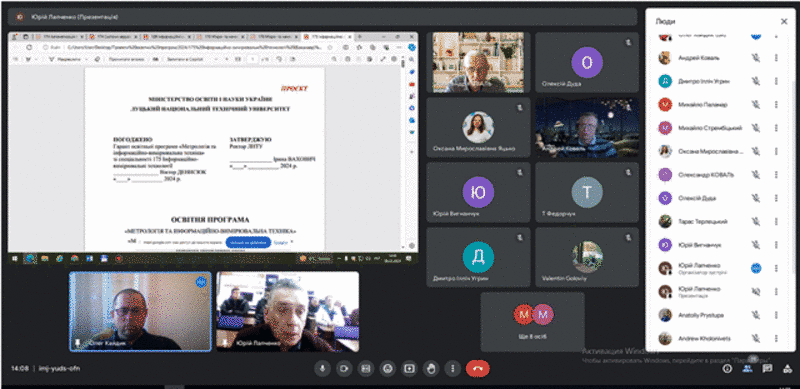Open the captions button in call bar

(x=366, y=368)
